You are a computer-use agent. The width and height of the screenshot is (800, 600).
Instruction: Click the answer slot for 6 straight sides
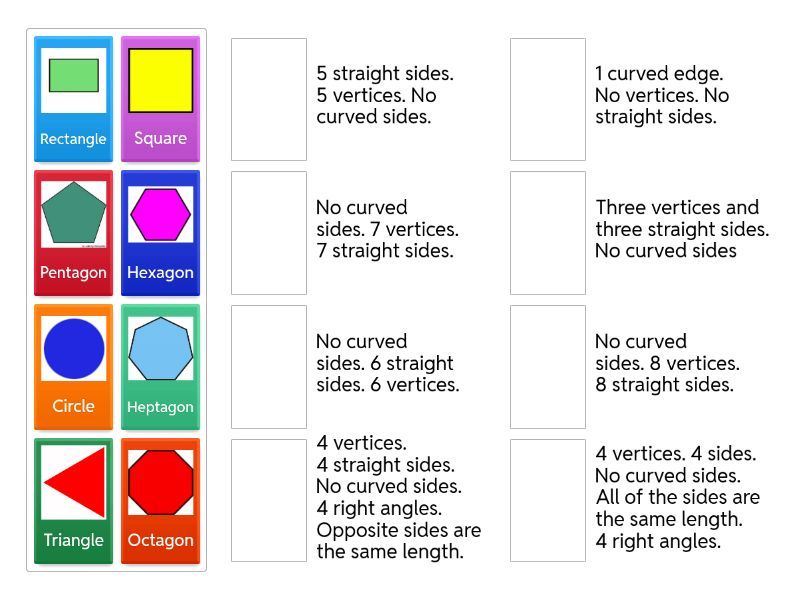269,367
